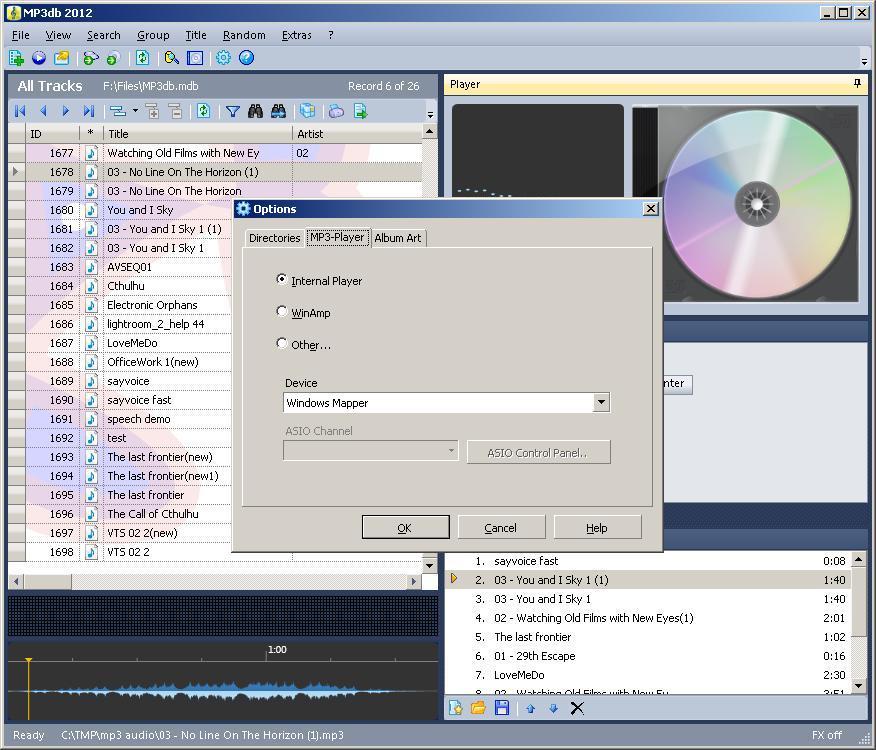Click the grouping layout icon in tracks toolbar
This screenshot has height=750, width=876.
(117, 111)
